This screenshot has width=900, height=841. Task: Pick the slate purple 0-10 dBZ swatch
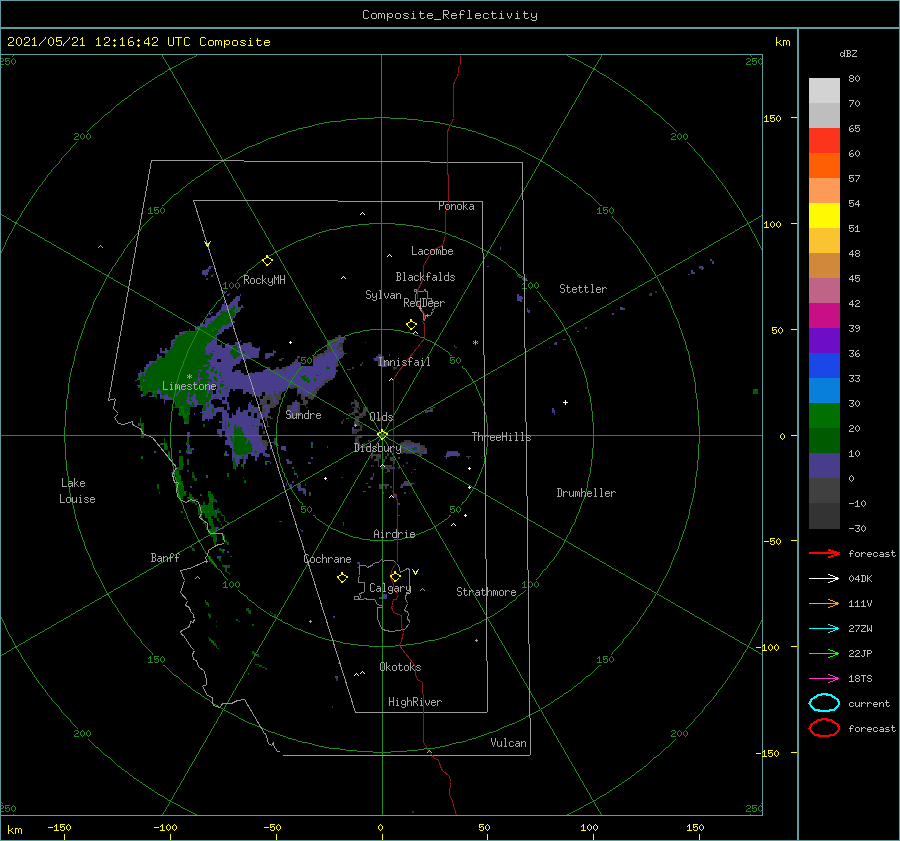point(824,466)
